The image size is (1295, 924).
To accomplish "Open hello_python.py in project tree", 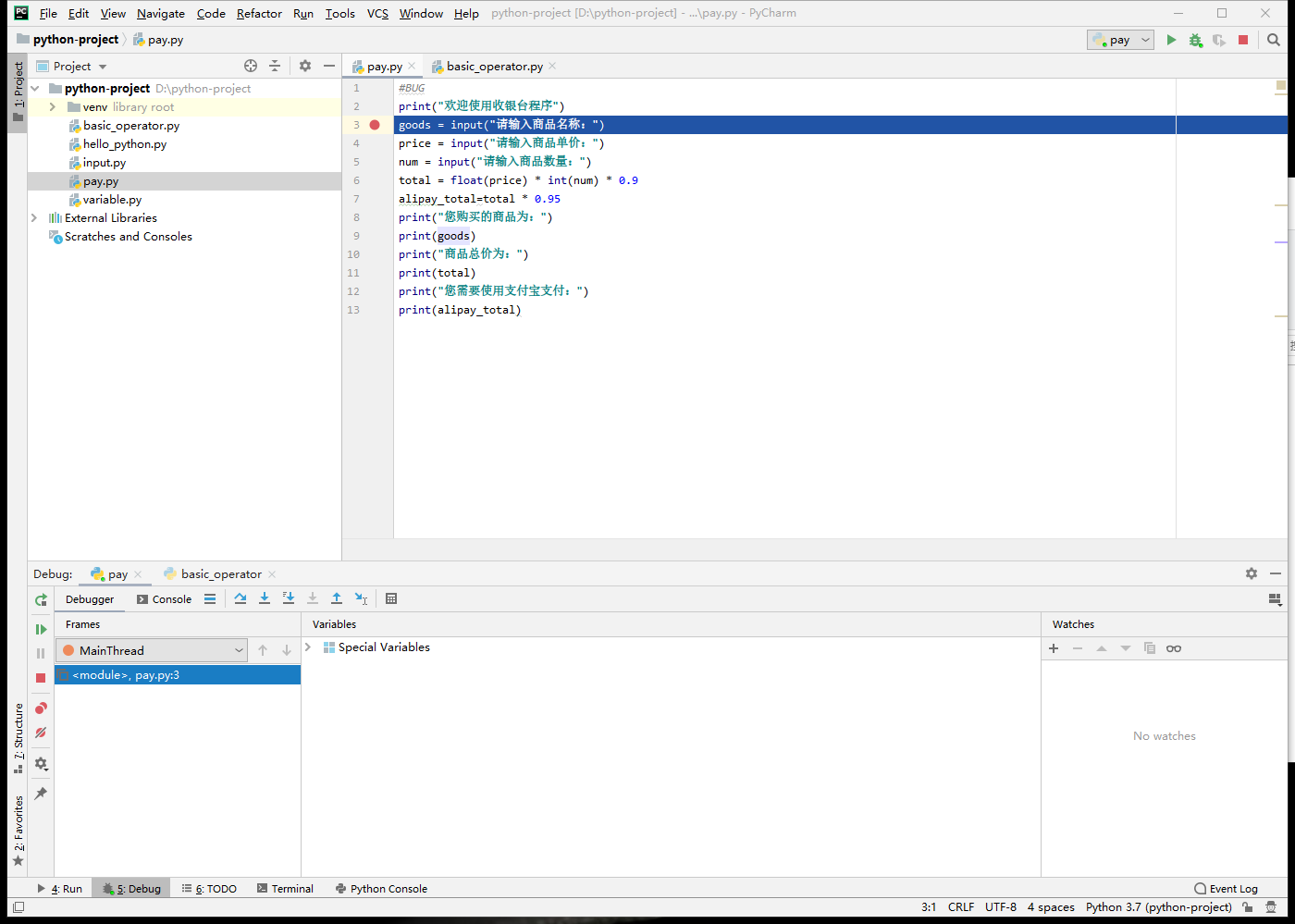I will (x=125, y=144).
